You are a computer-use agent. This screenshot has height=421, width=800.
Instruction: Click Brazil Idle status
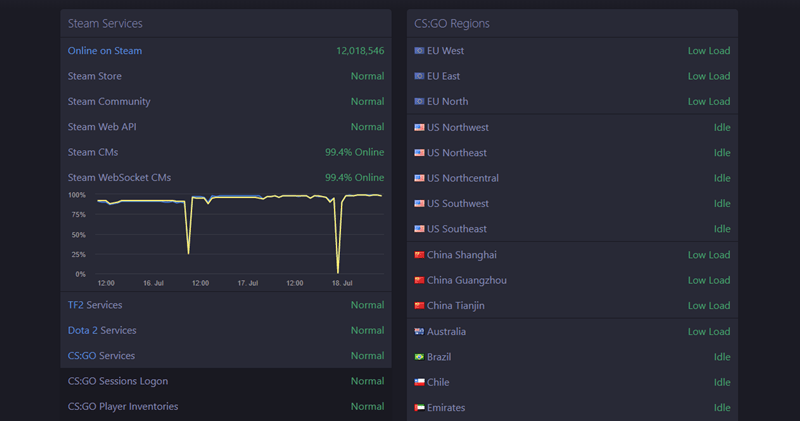722,357
